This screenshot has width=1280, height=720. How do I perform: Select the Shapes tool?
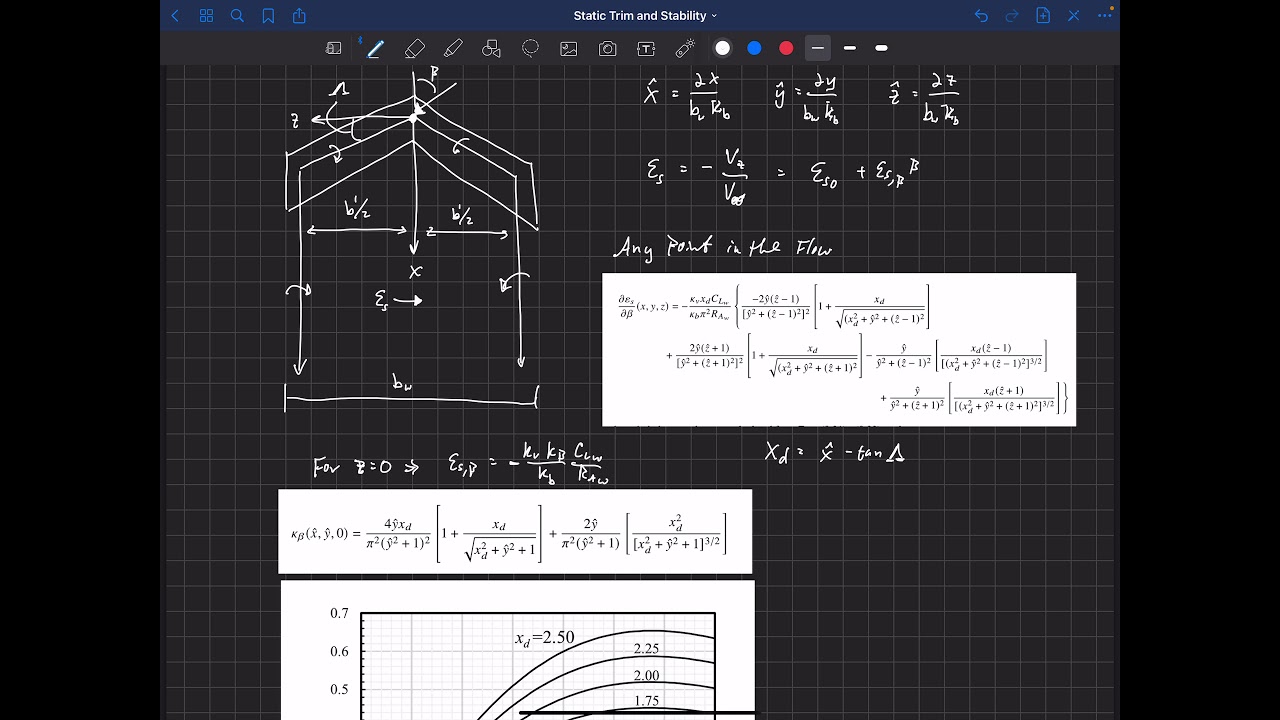coord(491,48)
